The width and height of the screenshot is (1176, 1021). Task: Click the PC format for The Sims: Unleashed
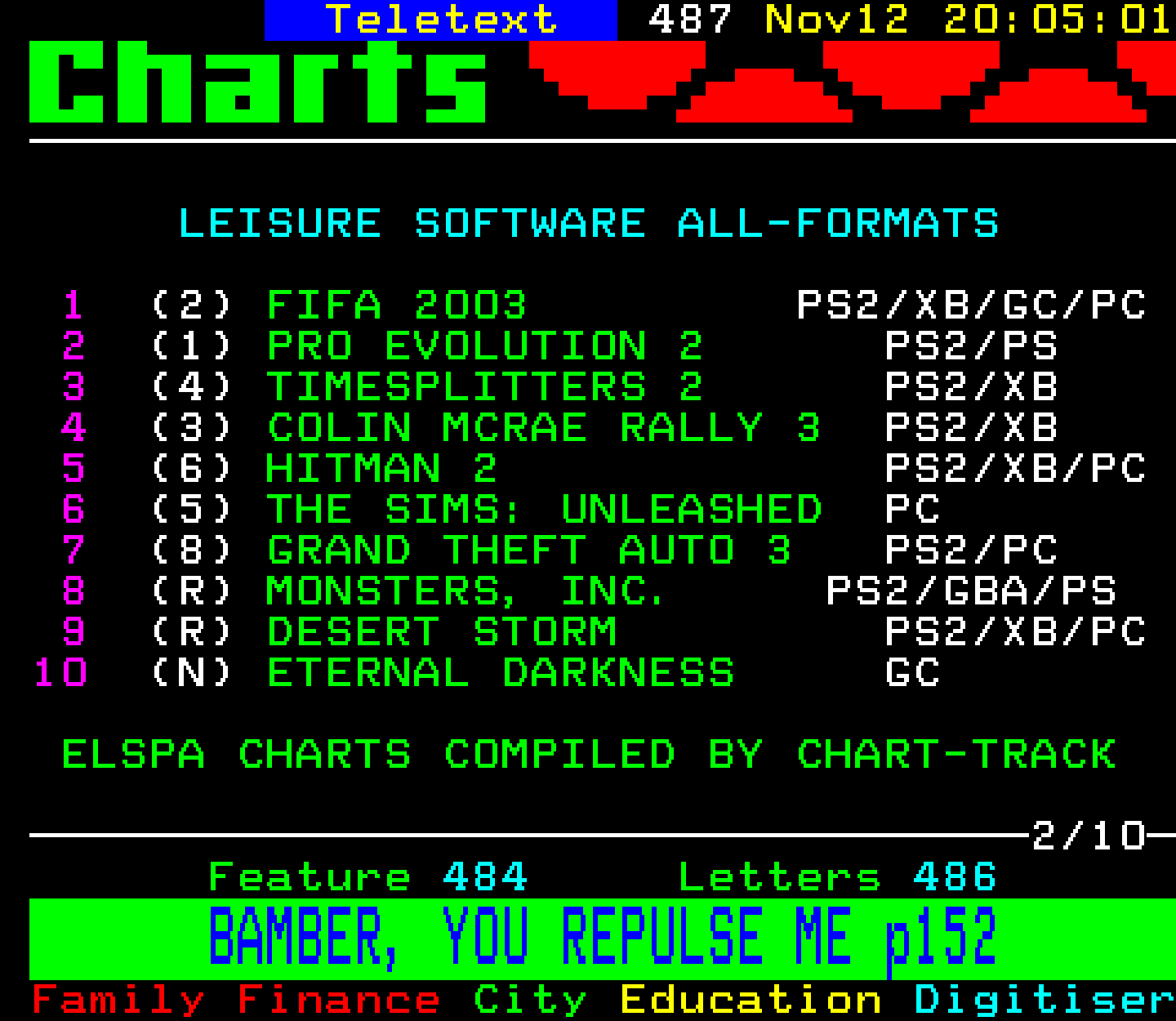pos(912,510)
